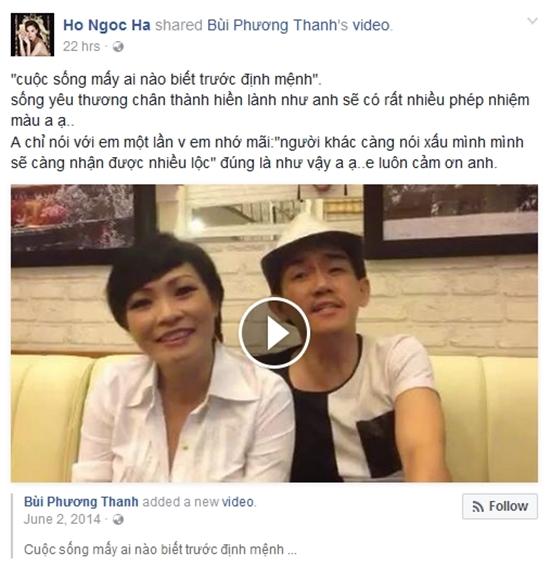This screenshot has width=550, height=565.
Task: Click the globe privacy icon beside 22 hrs
Action: pyautogui.click(x=118, y=46)
